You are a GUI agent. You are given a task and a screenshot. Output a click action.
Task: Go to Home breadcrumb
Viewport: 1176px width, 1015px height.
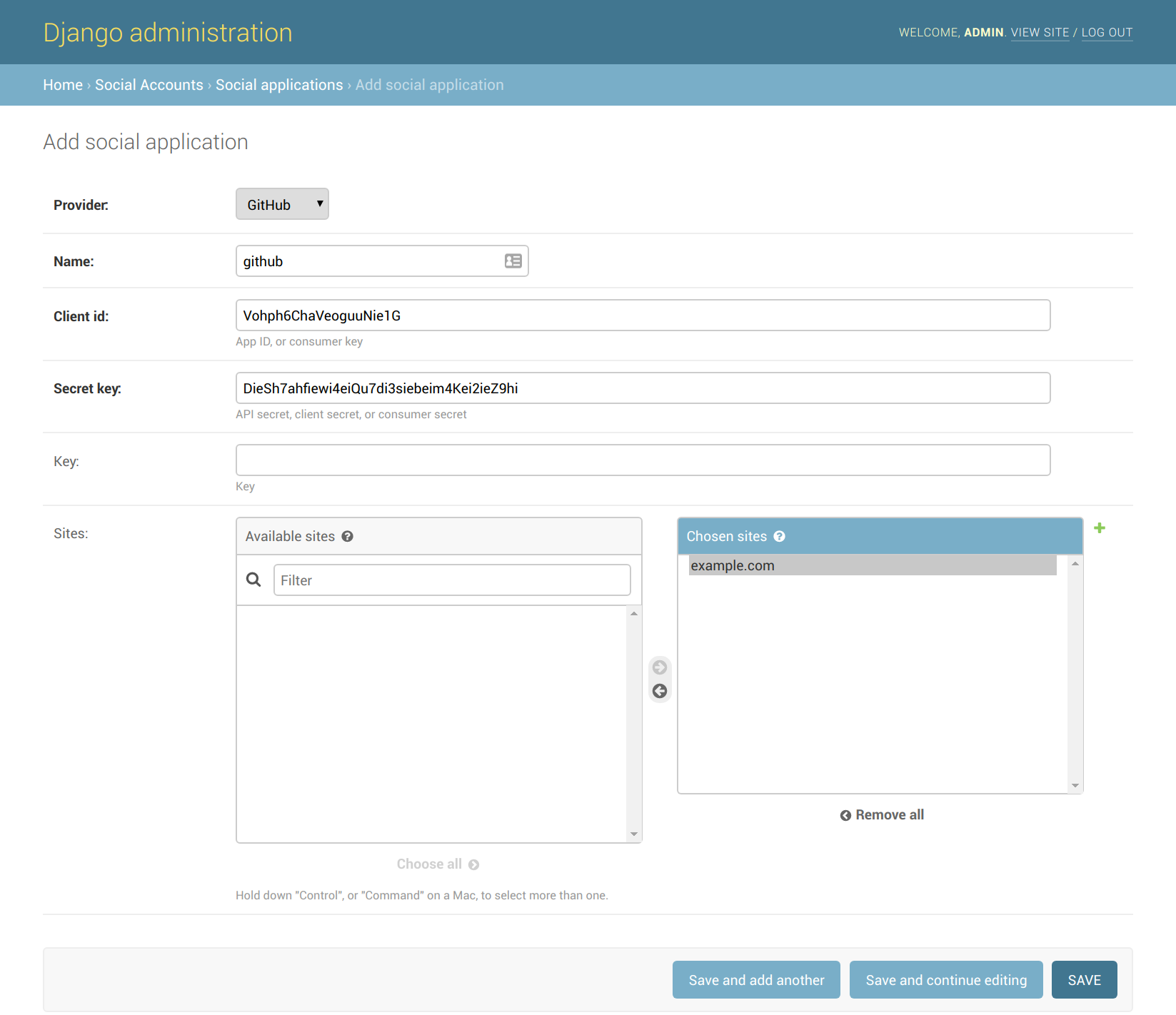63,85
